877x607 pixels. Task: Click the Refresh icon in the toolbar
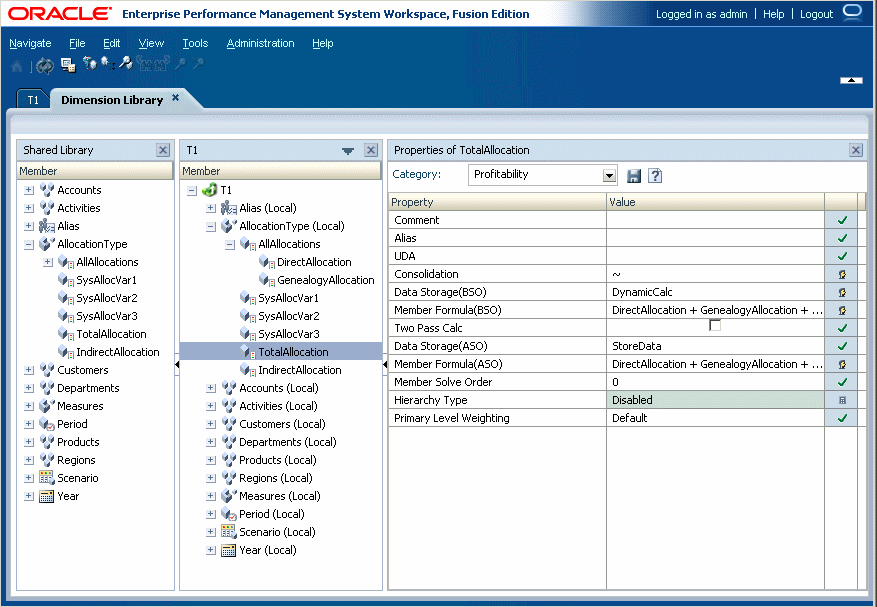coord(45,65)
